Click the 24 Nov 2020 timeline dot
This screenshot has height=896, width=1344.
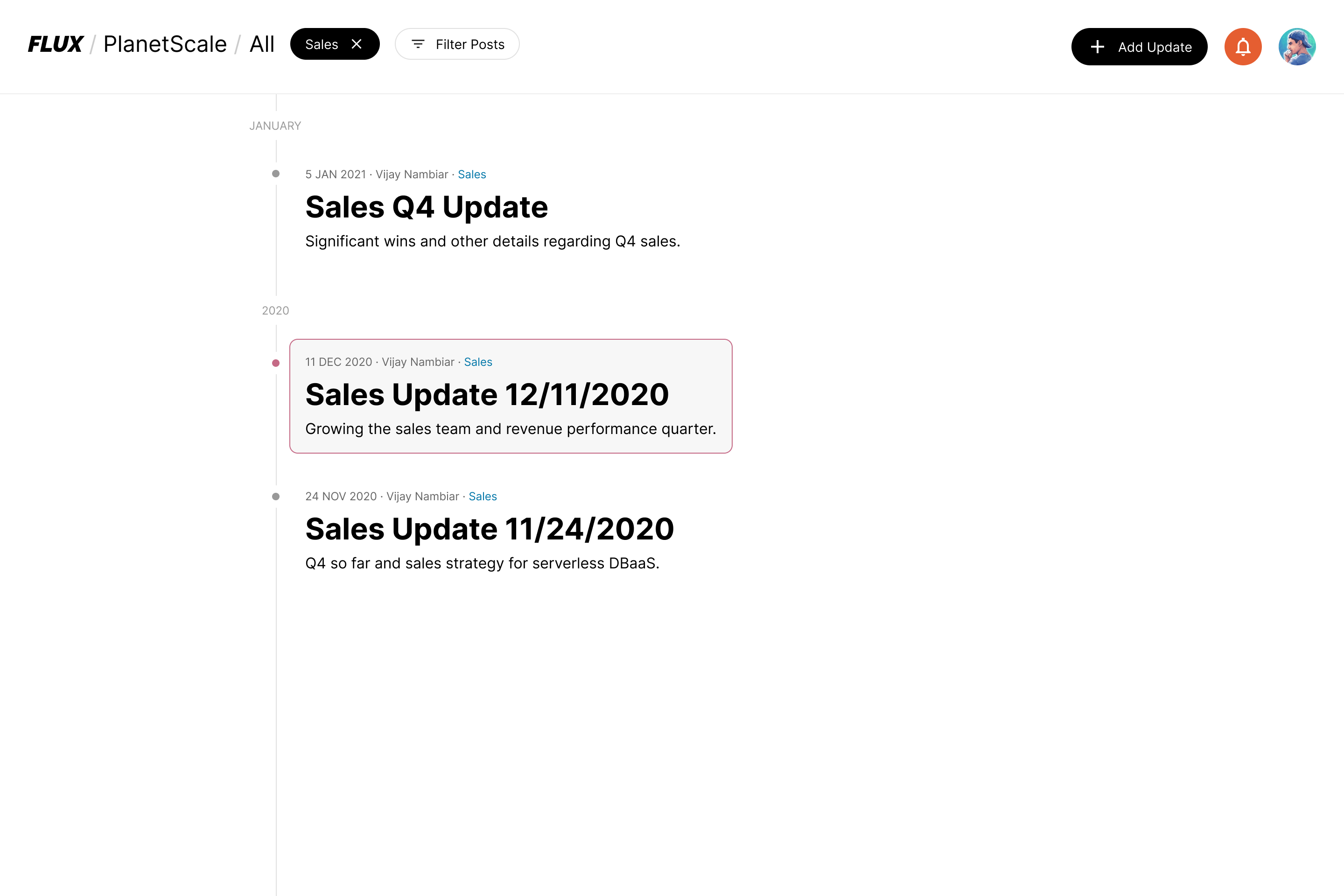[x=275, y=497]
